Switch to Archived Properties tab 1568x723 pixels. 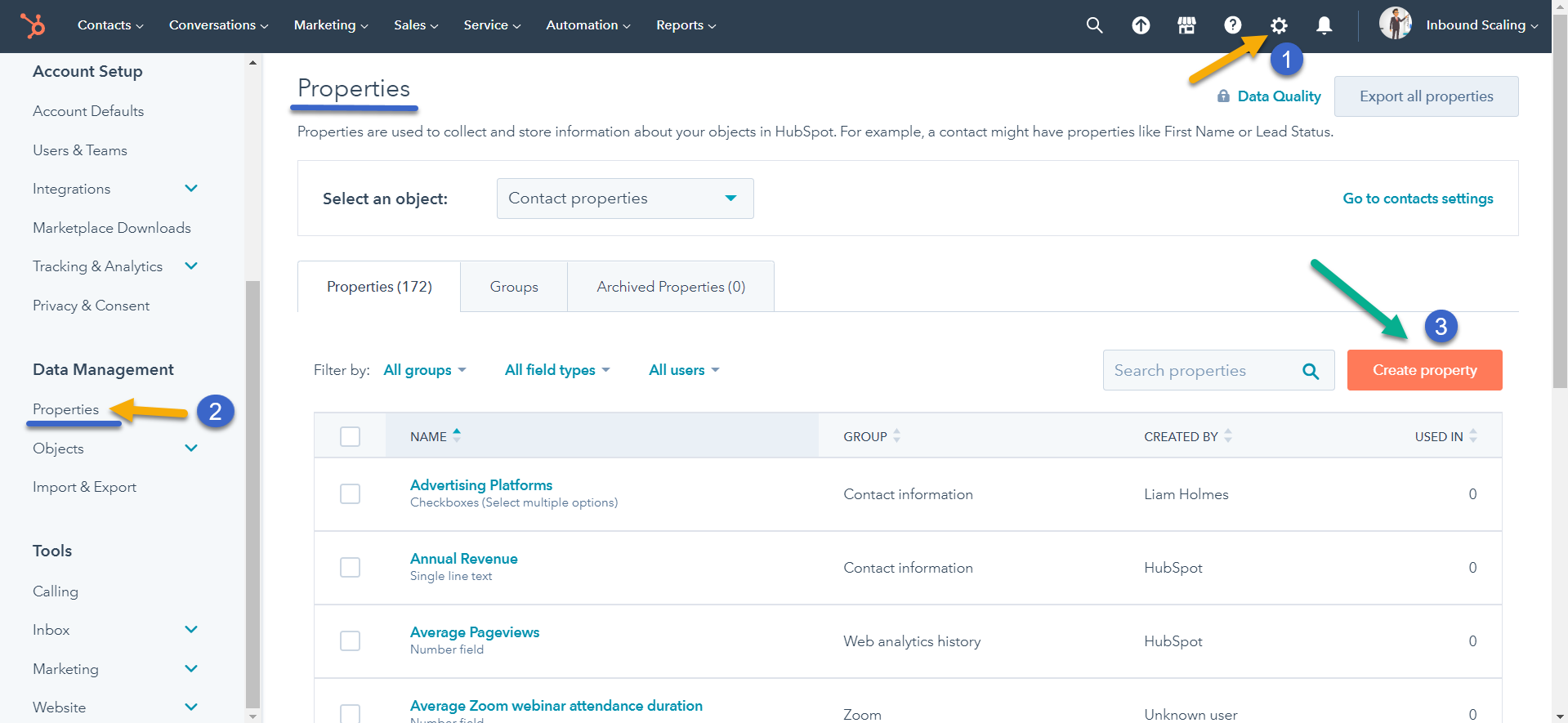point(671,287)
